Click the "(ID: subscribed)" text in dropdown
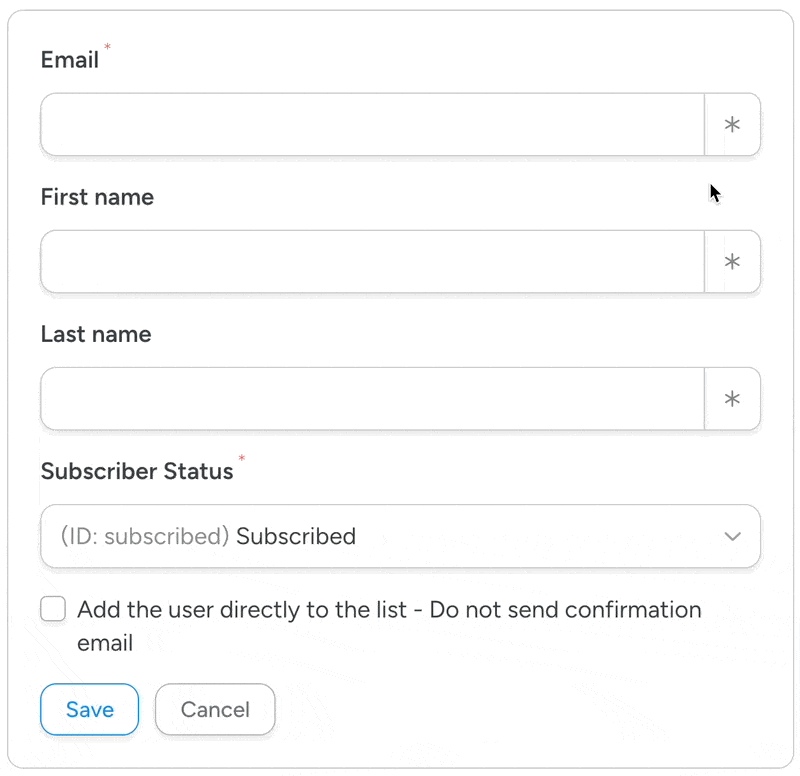The image size is (800, 776). pyautogui.click(x=145, y=536)
